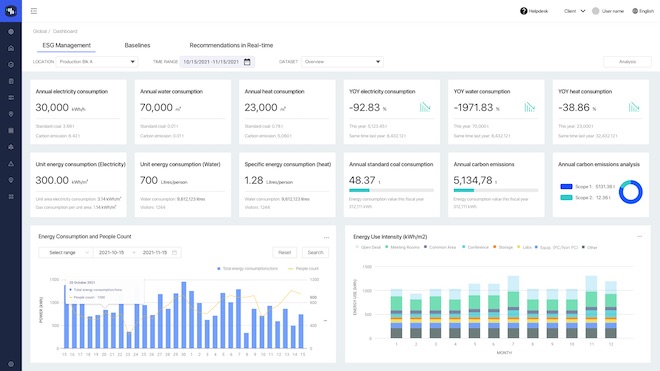Viewport: 660px width, 371px height.
Task: Open the Location dropdown showing Production Blk A
Action: (x=97, y=62)
